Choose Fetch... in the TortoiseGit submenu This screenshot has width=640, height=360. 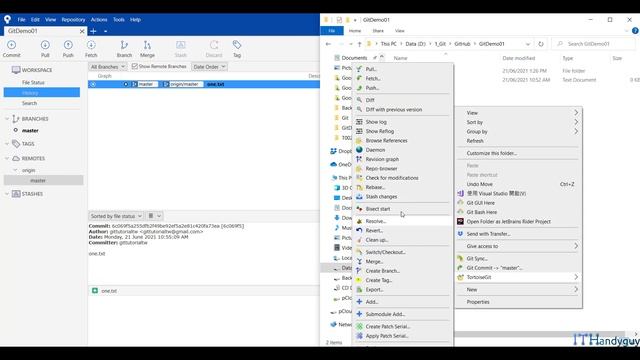[x=403, y=78]
